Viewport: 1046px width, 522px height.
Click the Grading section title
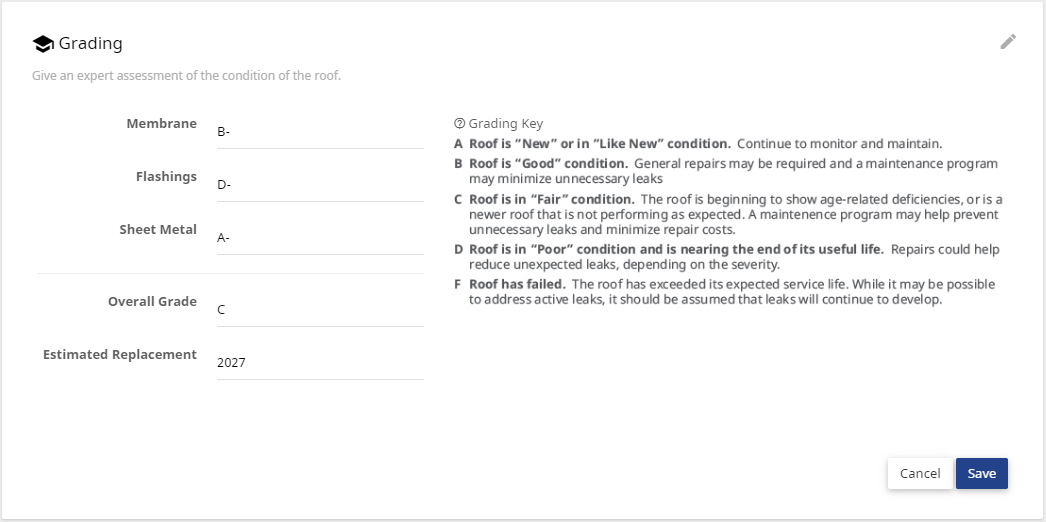coord(91,43)
